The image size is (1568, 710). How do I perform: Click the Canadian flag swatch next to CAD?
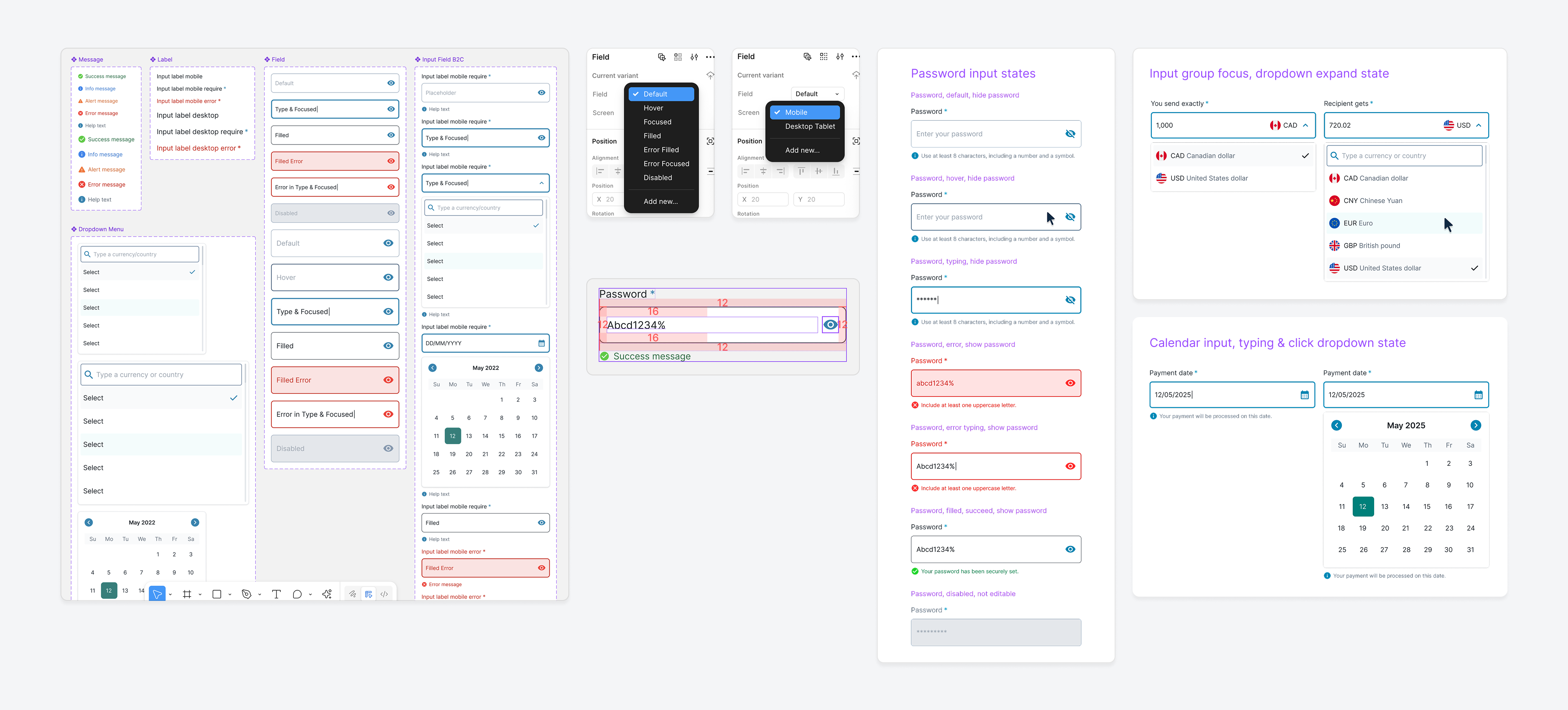point(1276,125)
